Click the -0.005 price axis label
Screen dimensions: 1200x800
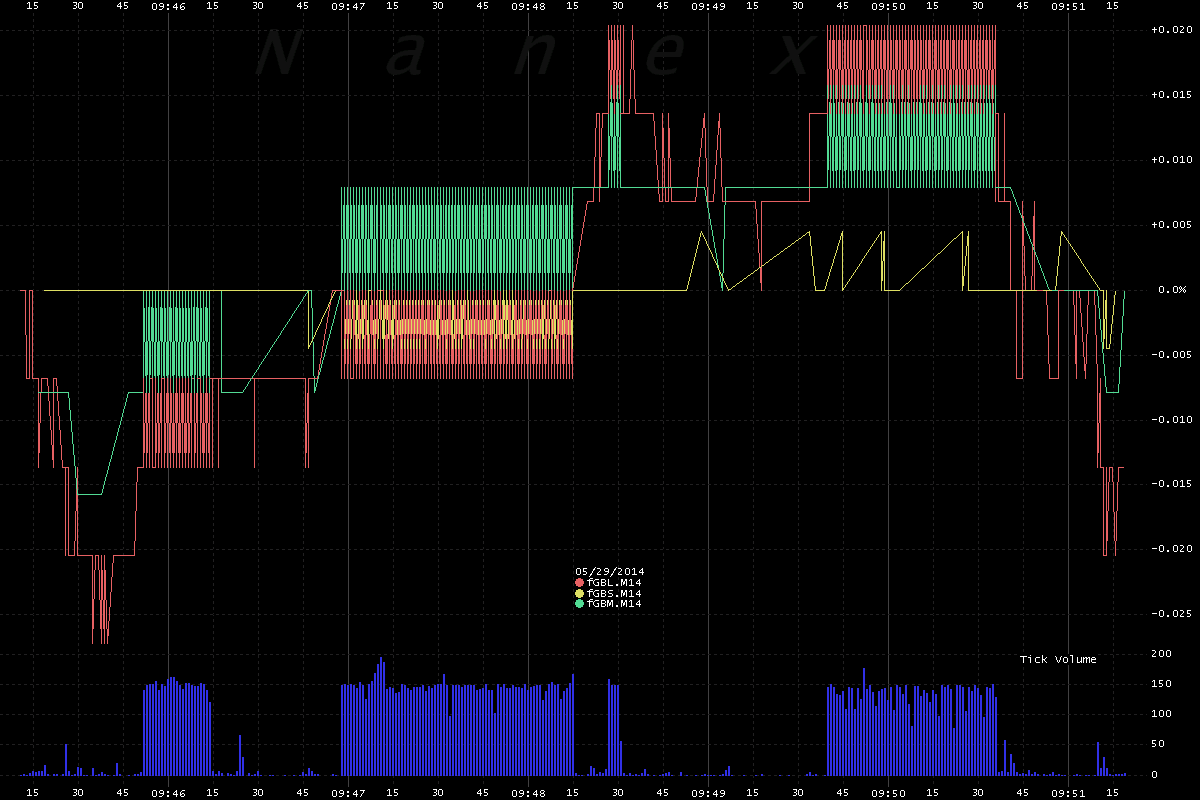[x=1173, y=354]
